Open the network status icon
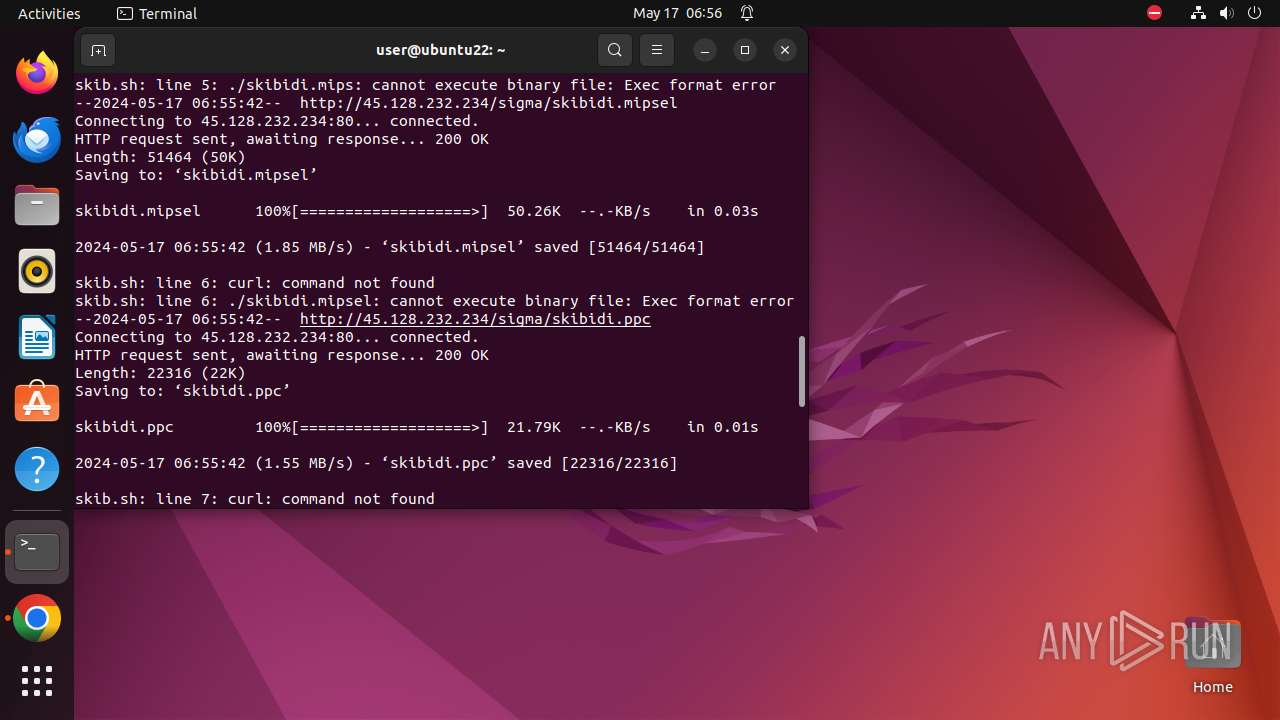This screenshot has width=1280, height=720. point(1199,13)
